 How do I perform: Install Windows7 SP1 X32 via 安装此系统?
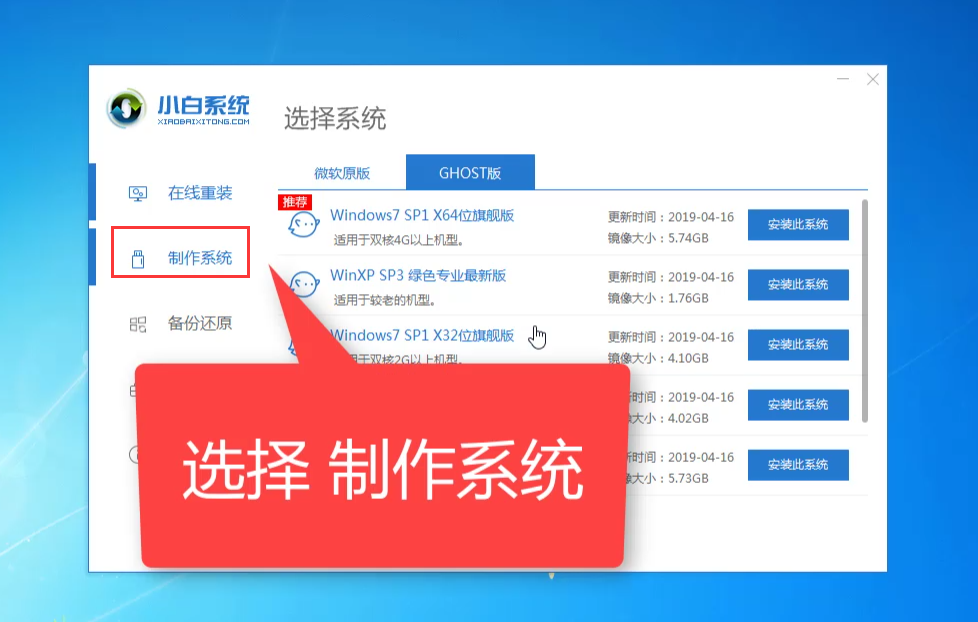click(798, 344)
